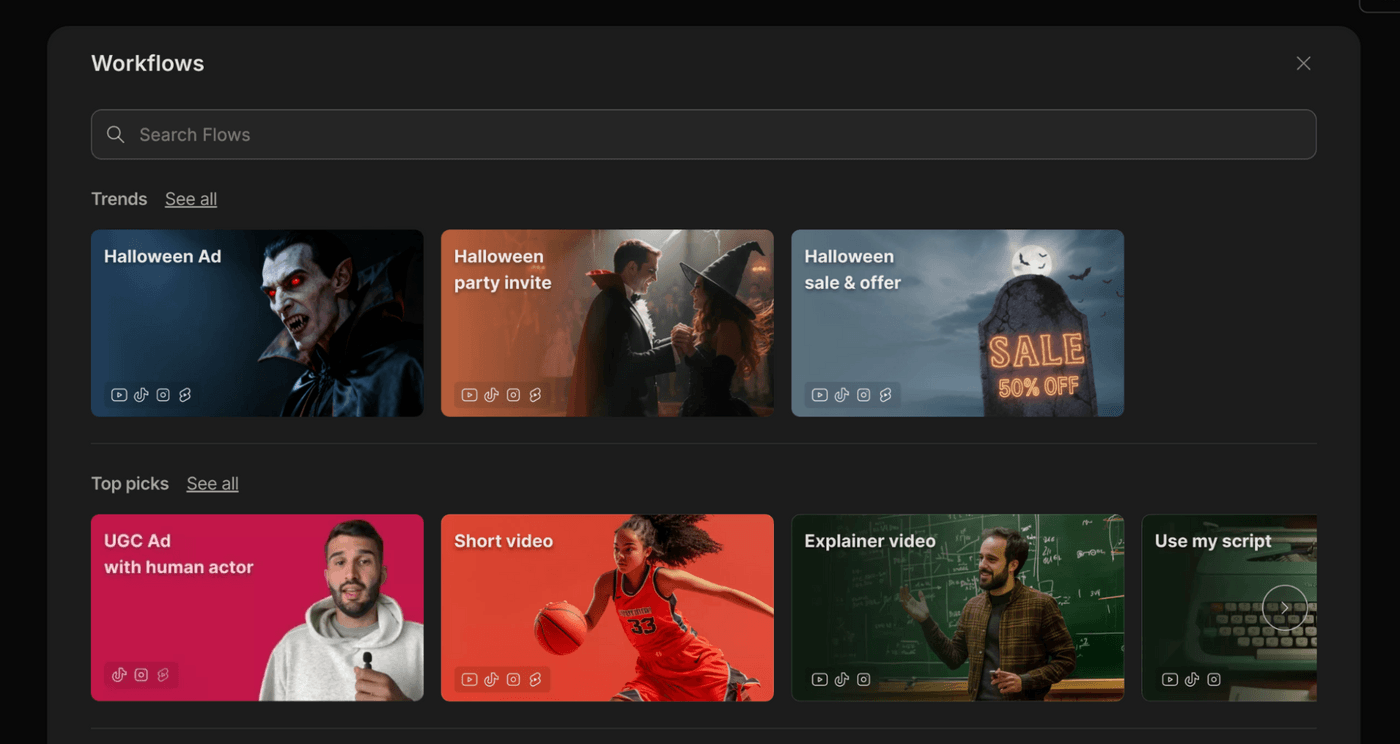
Task: Click the YouTube Shorts icon on Halloween Ad card
Action: click(185, 395)
